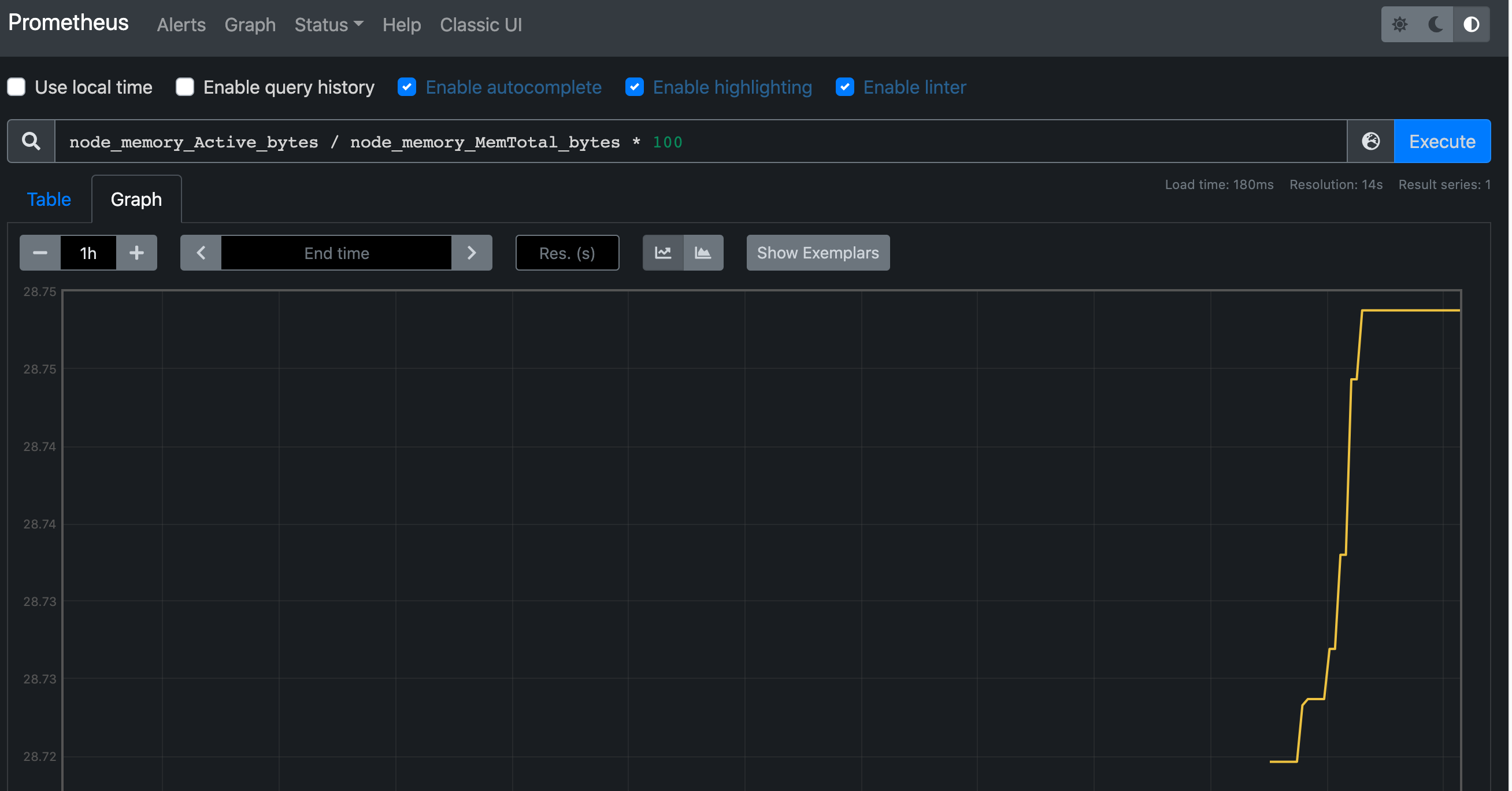Check Enable query history
The image size is (1512, 791).
(x=185, y=87)
